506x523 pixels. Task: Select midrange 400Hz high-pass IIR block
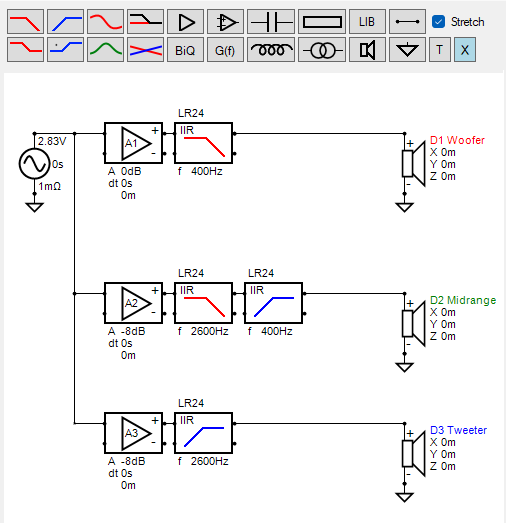[x=274, y=303]
